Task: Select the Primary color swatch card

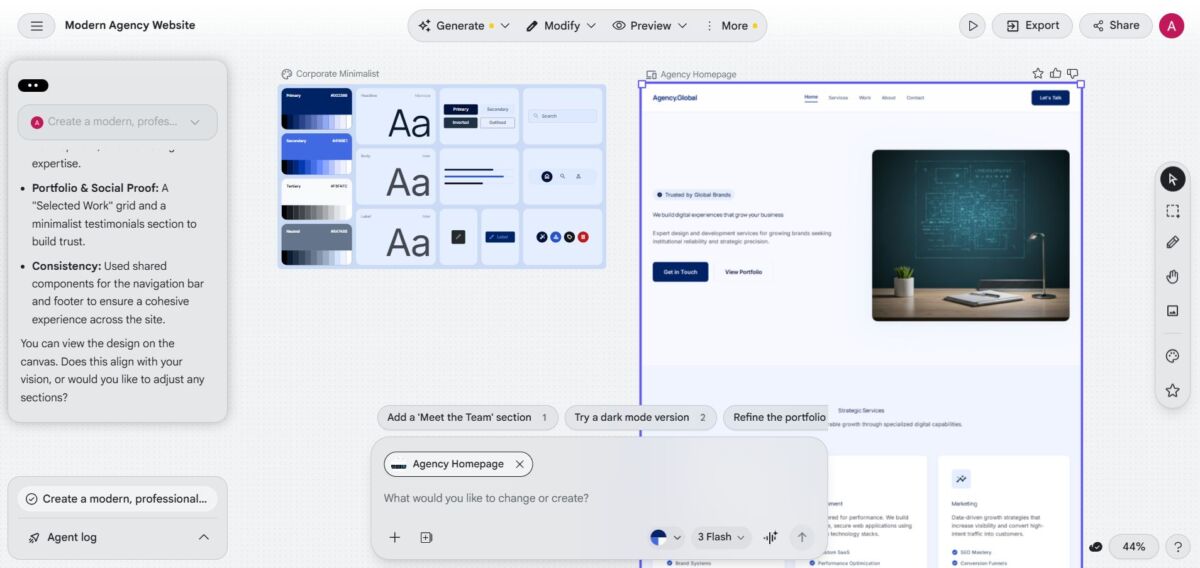Action: (316, 109)
